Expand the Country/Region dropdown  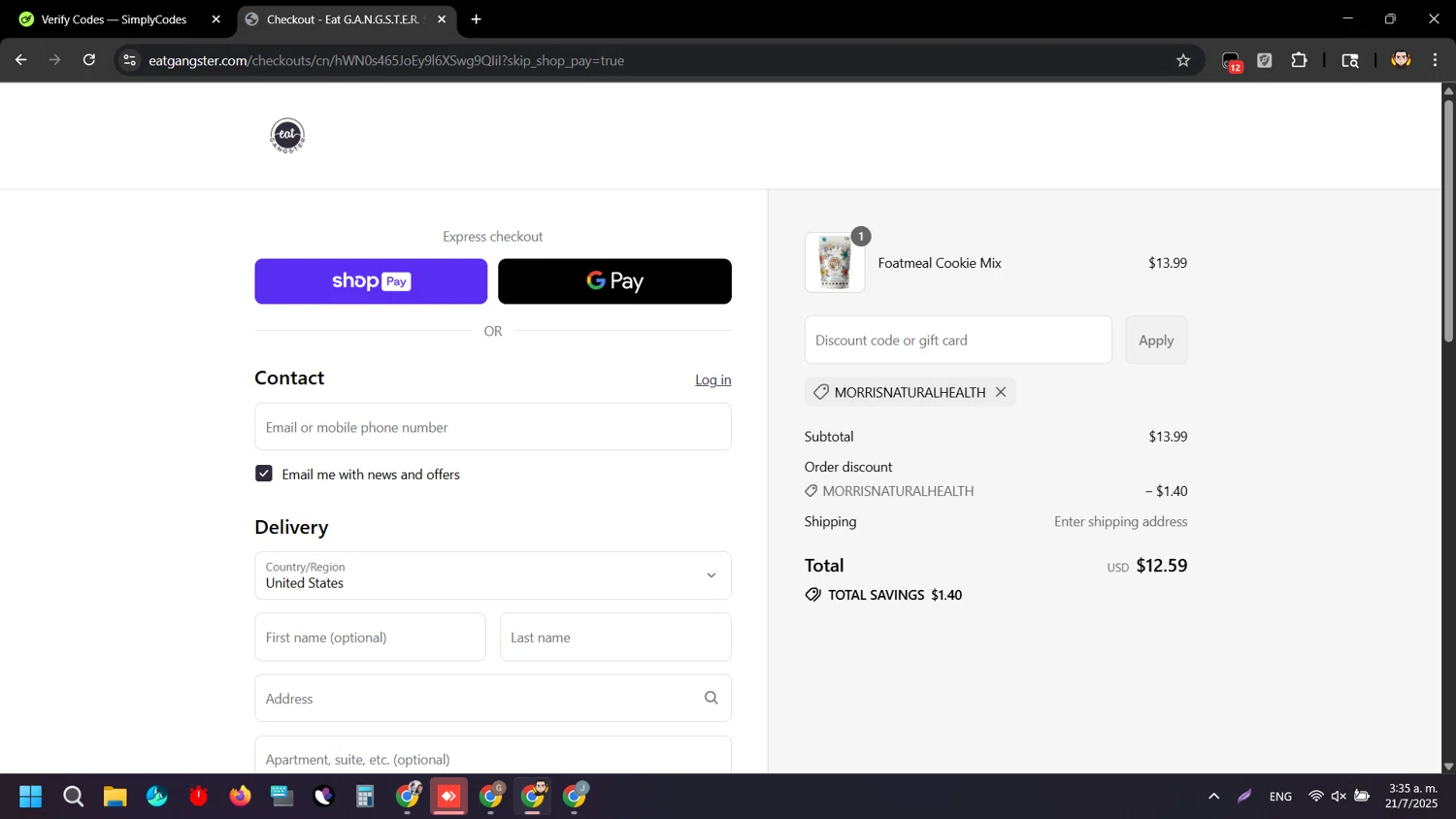(493, 575)
